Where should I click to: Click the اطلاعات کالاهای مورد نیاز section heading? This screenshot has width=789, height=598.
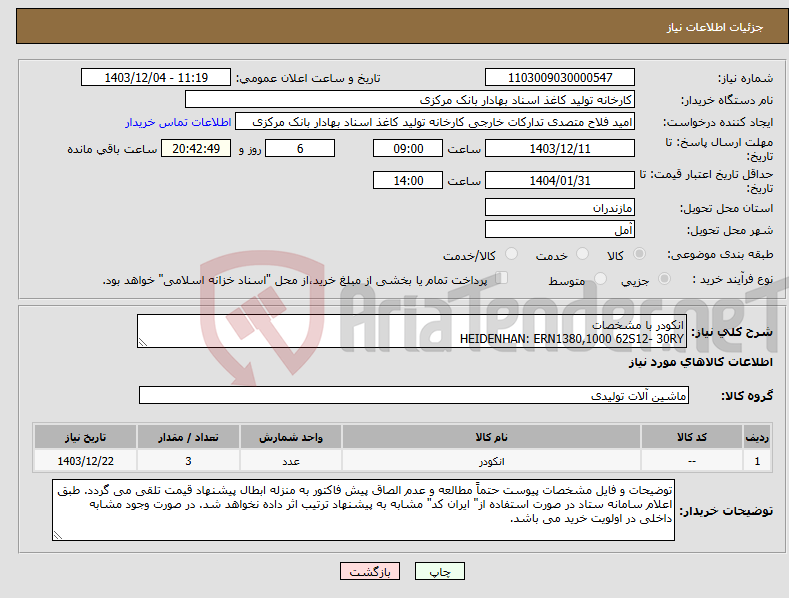click(x=700, y=362)
